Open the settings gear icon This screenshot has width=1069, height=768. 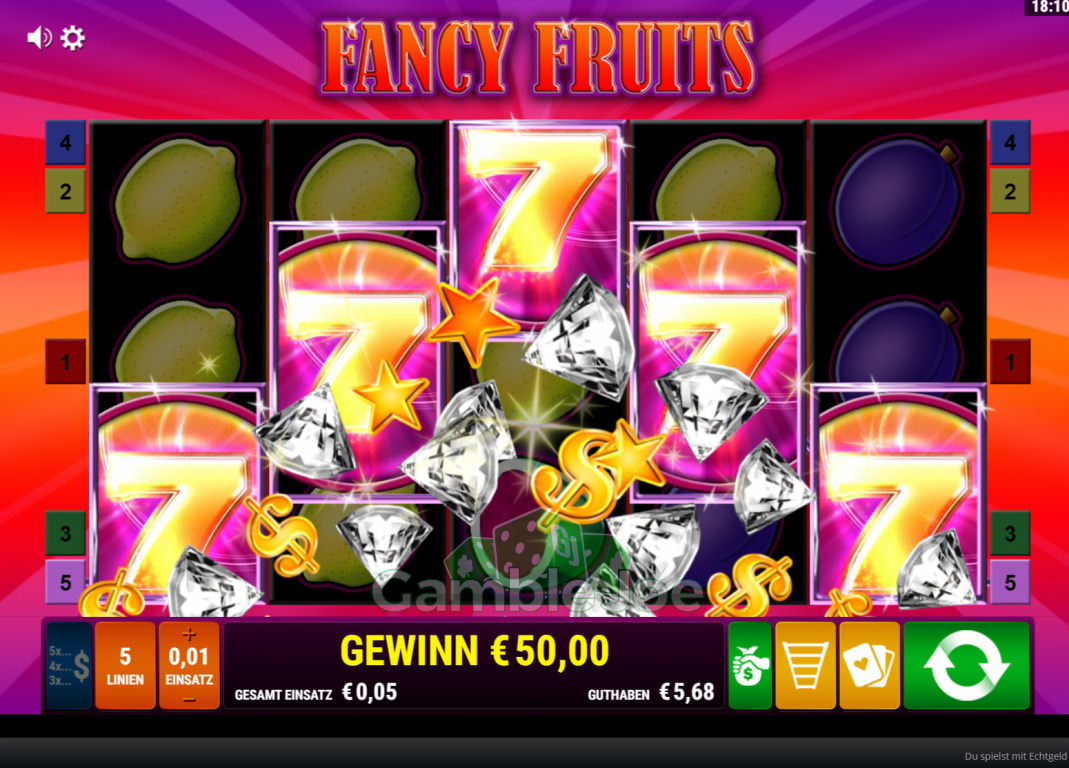coord(73,38)
